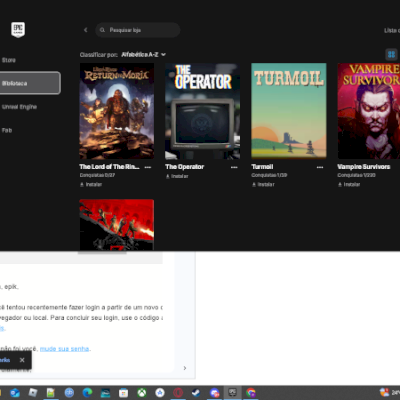Open Discord from the taskbar
400x400 pixels.
214,393
